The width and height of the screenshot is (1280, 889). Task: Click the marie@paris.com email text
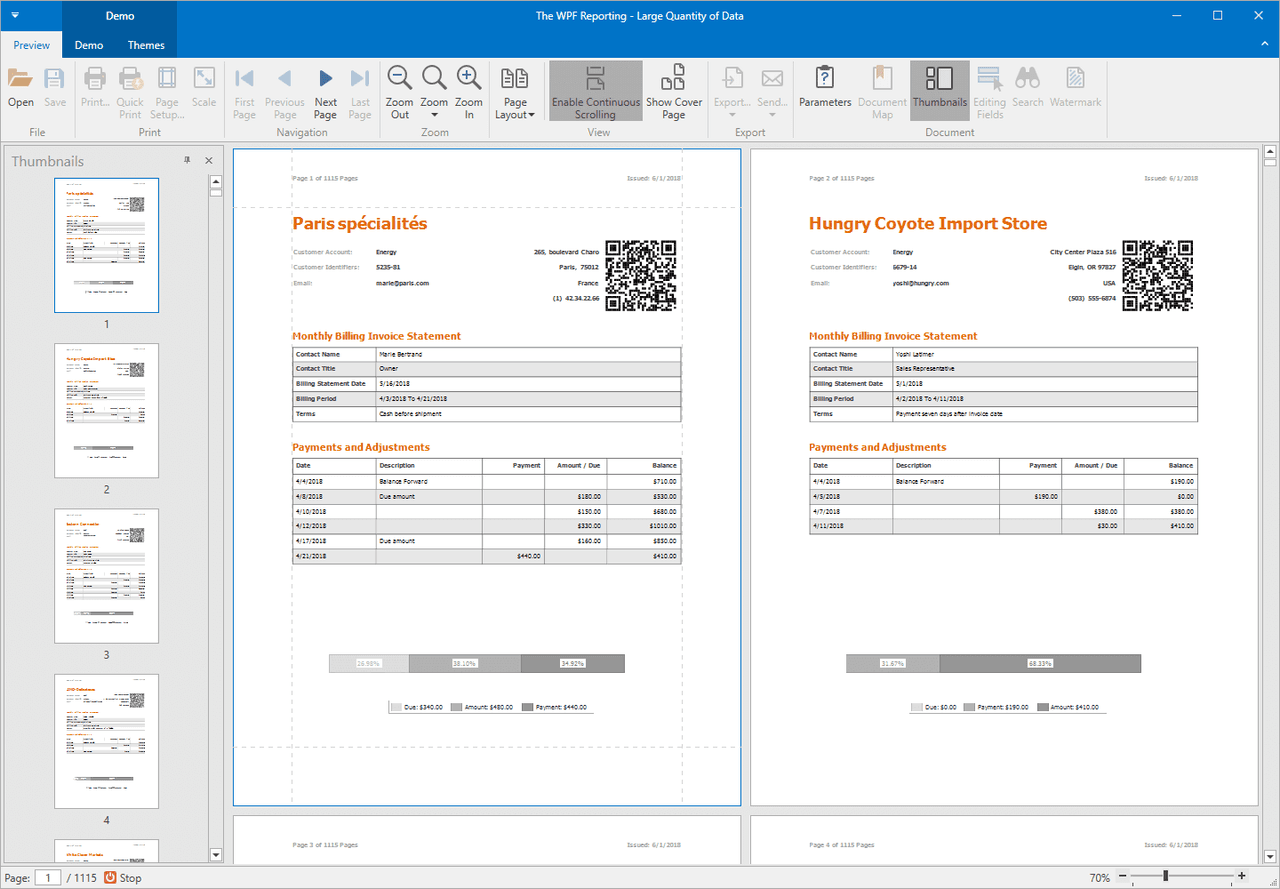pos(402,283)
